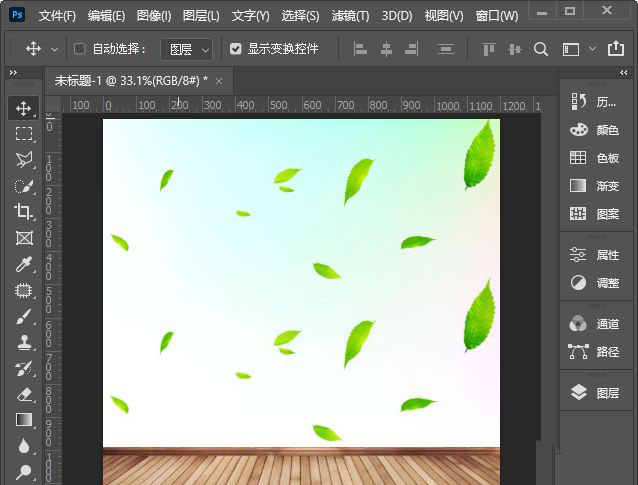Open the 图层 auto-select dropdown

187,49
